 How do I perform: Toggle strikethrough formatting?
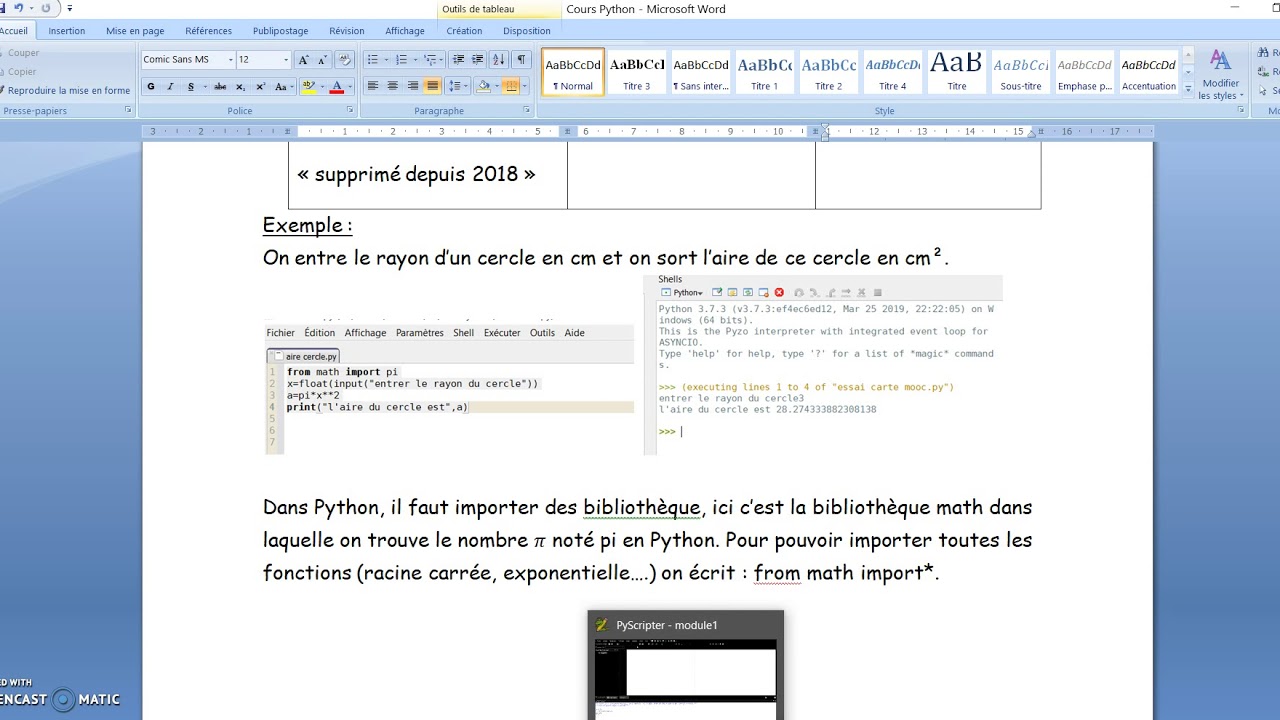[x=220, y=87]
